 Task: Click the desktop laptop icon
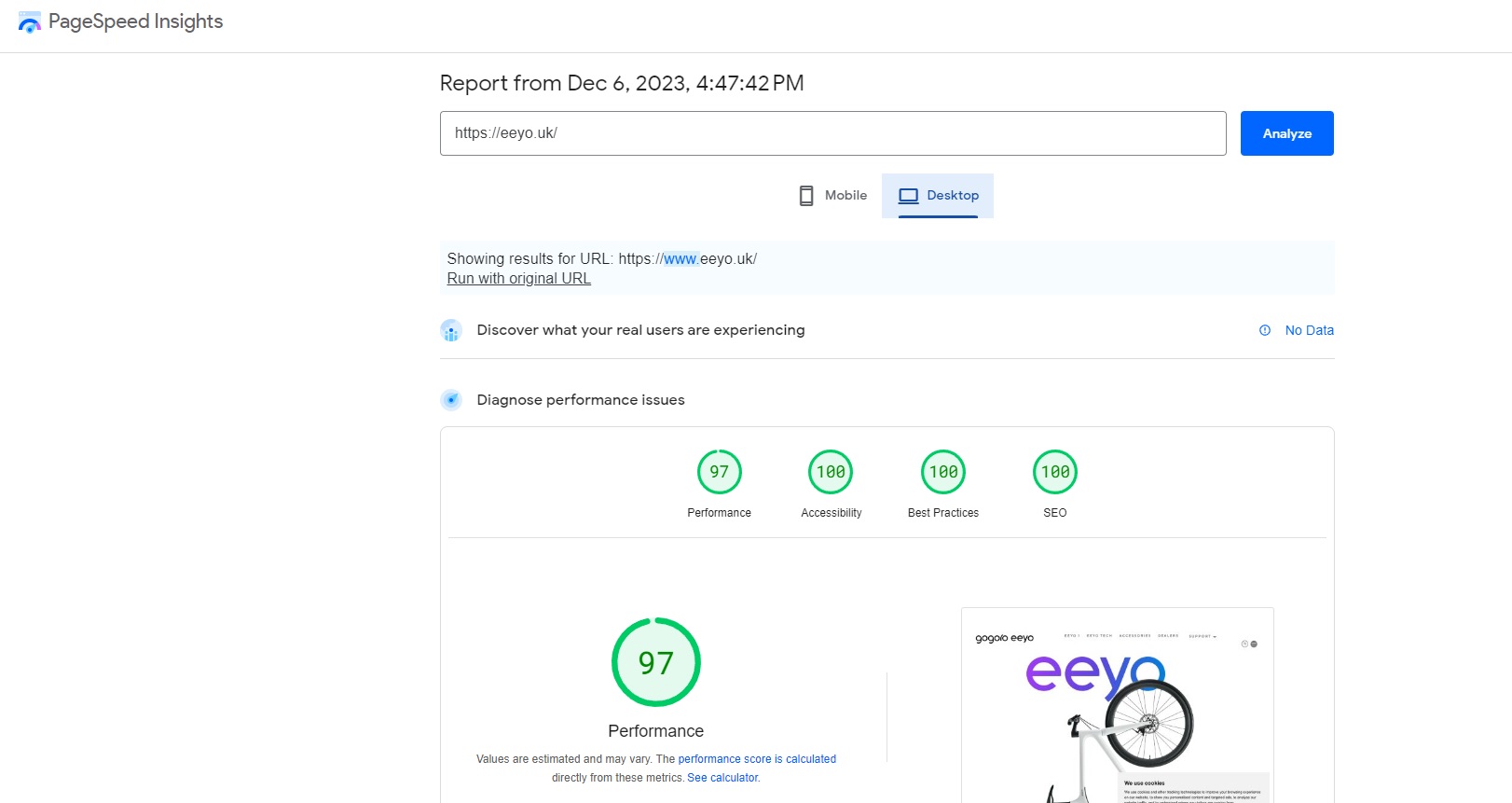point(908,196)
